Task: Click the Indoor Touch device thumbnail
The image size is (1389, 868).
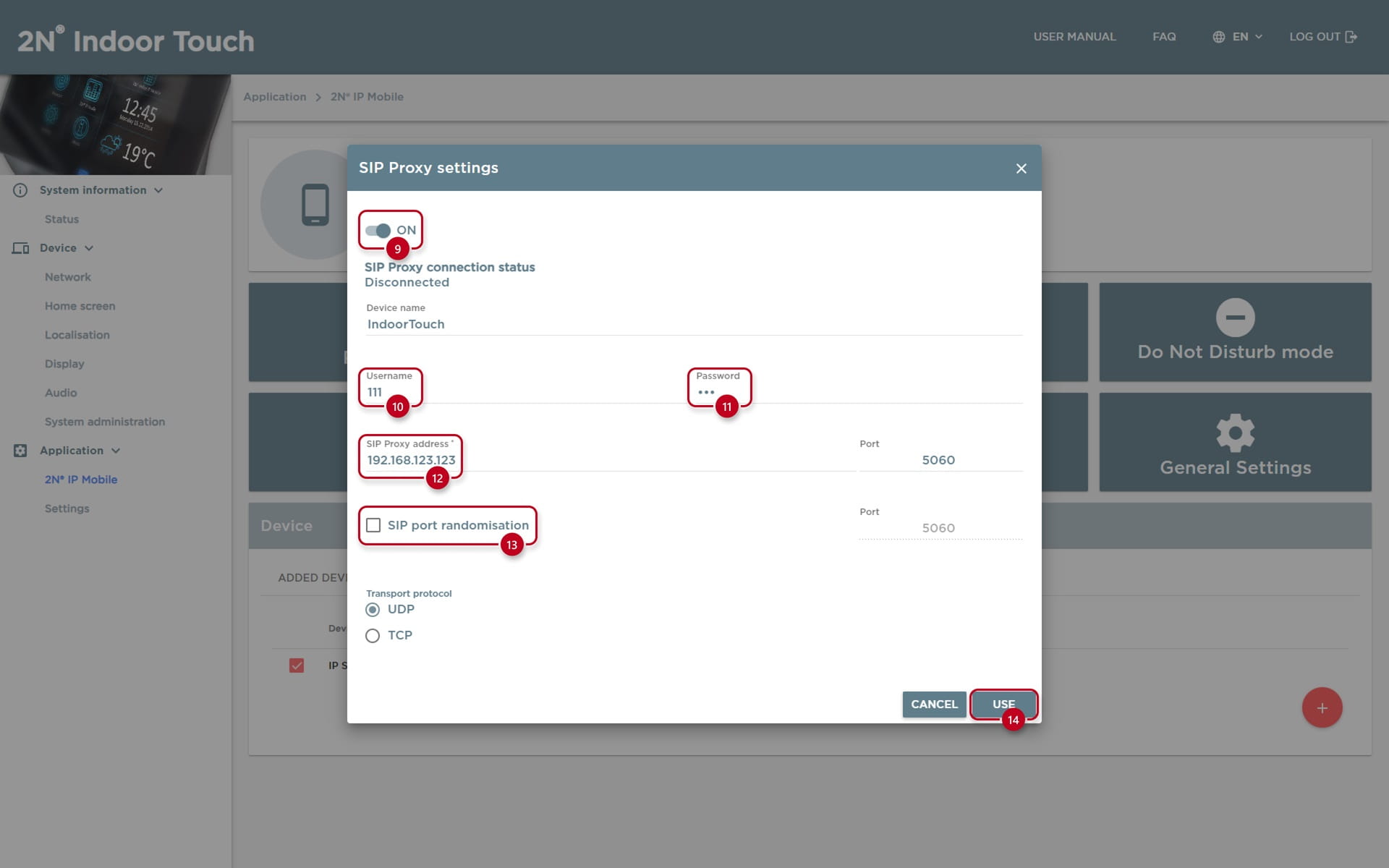Action: (x=116, y=124)
